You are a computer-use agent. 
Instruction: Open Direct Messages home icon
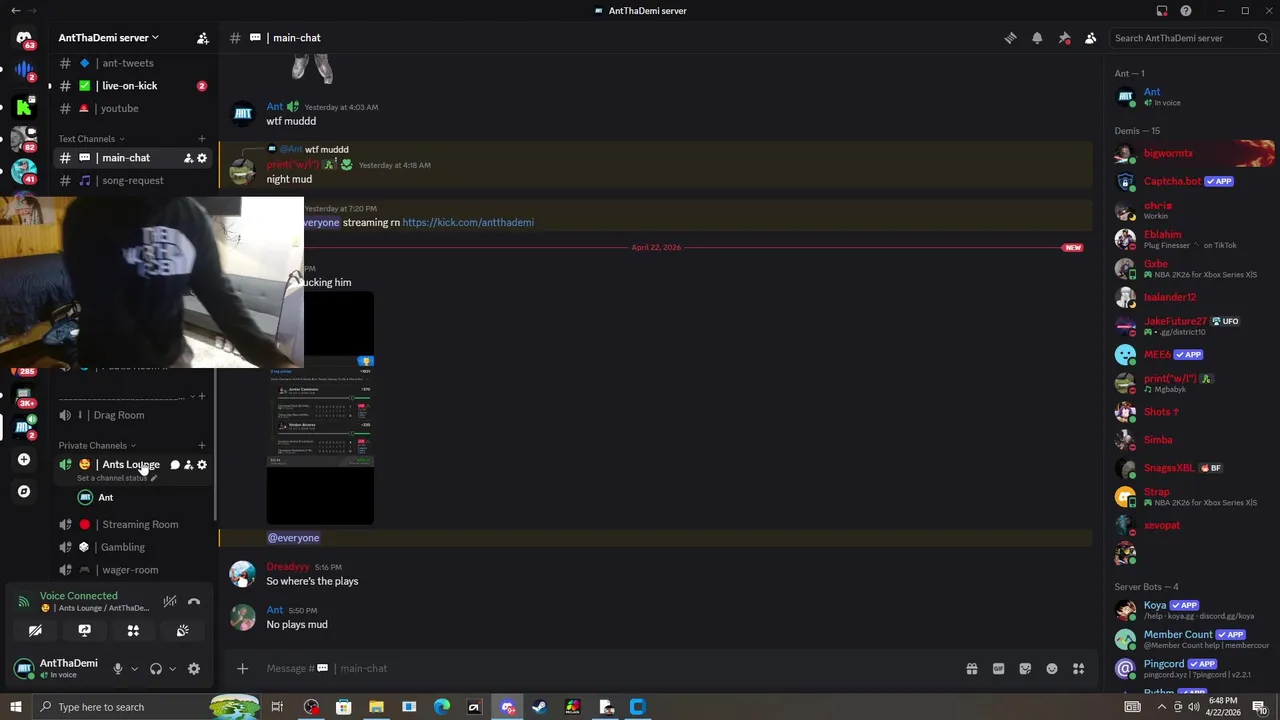(24, 38)
